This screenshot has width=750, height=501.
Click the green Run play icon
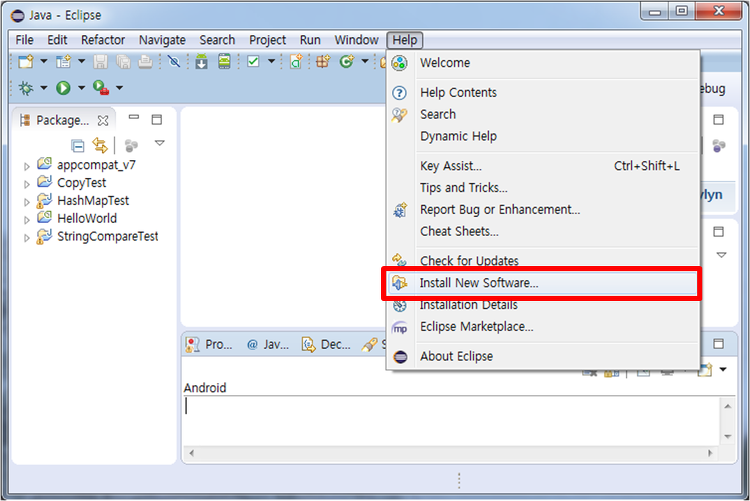click(x=63, y=88)
